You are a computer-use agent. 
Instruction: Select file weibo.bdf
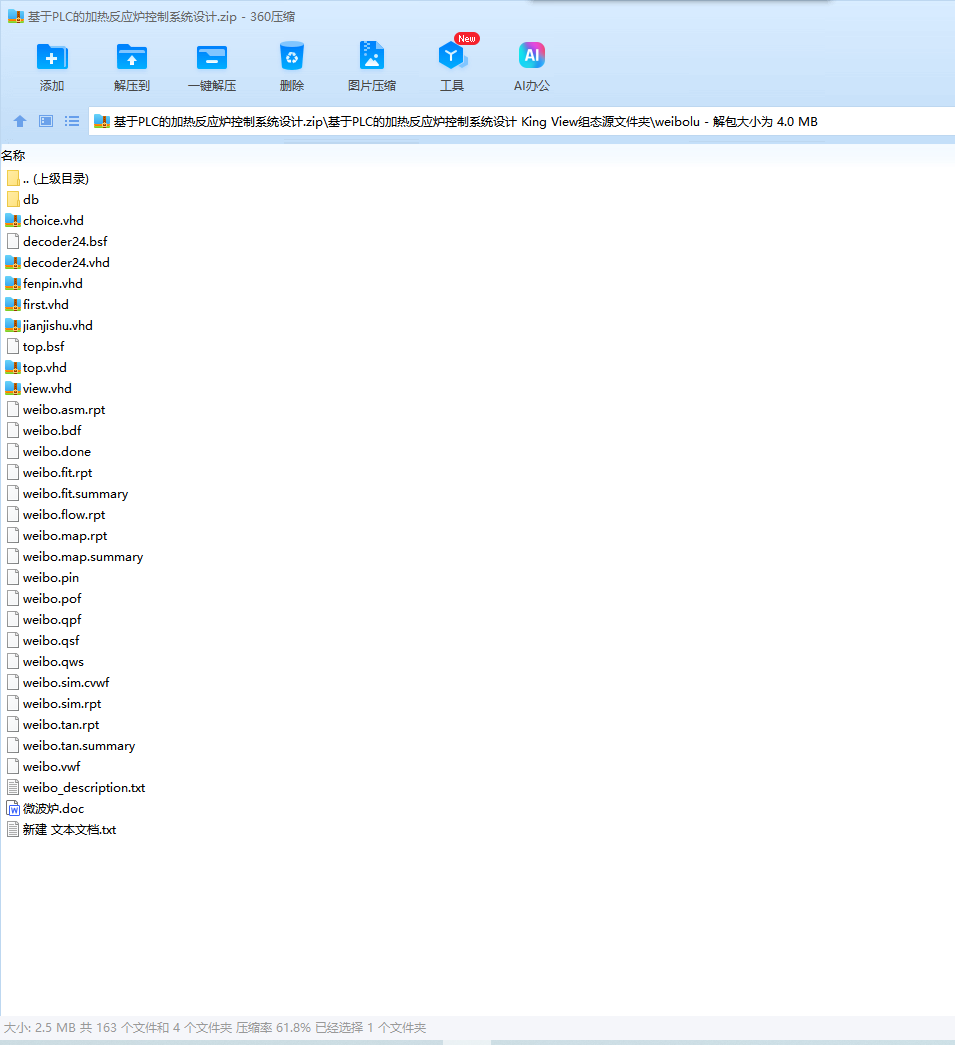(x=44, y=431)
